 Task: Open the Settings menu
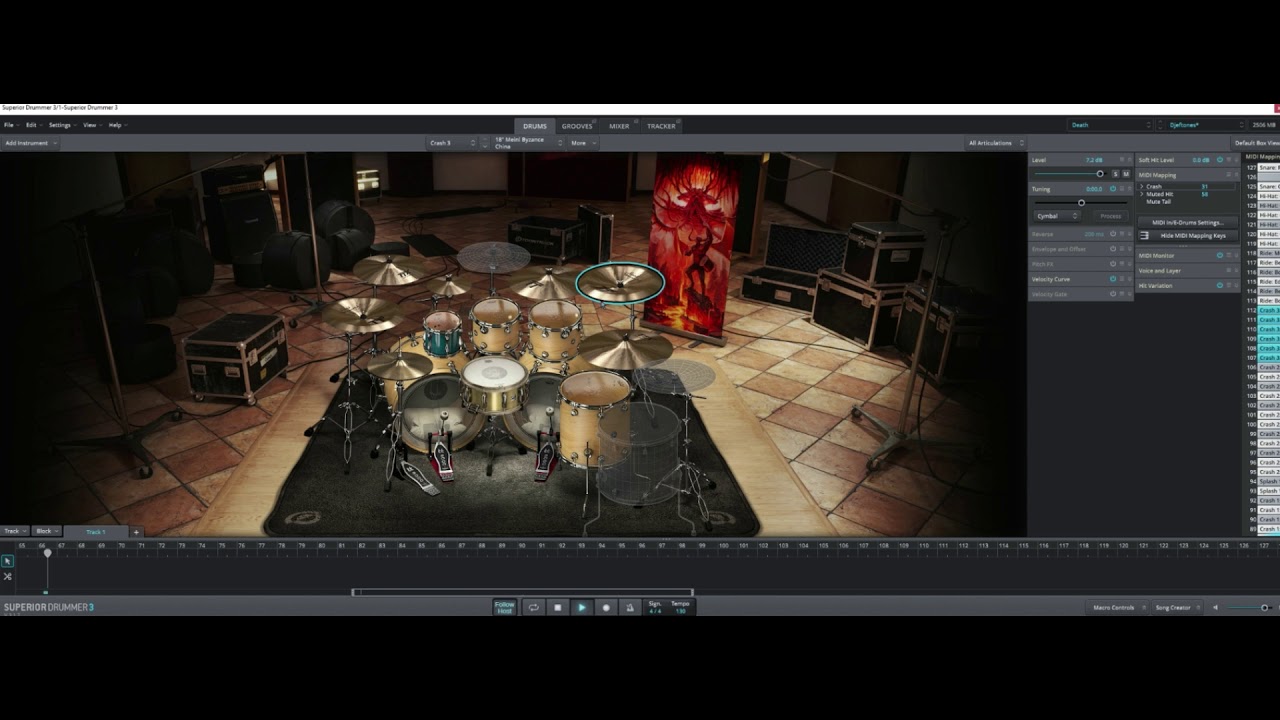click(62, 125)
